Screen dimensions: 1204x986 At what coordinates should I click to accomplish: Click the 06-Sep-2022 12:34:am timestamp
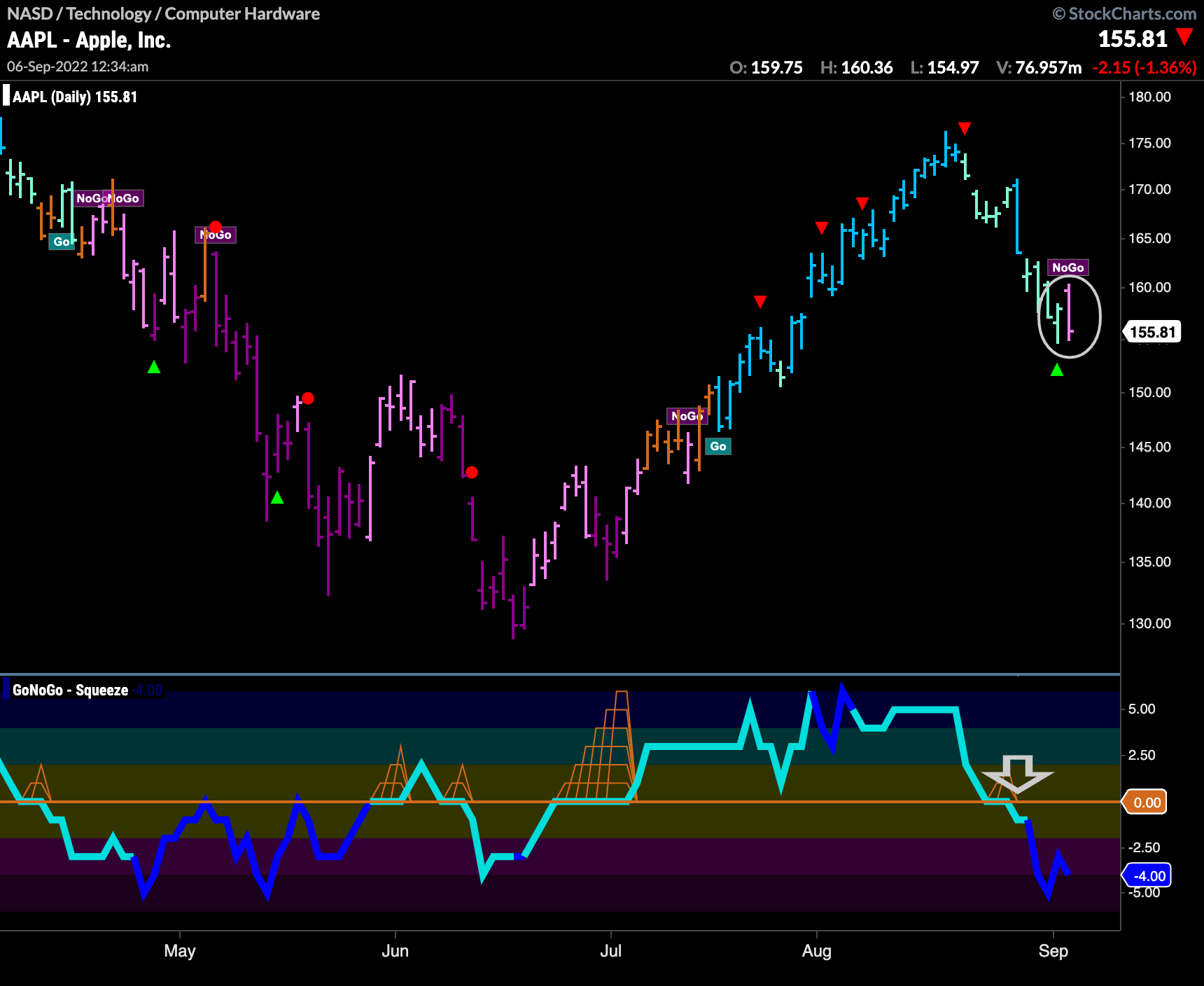point(78,67)
